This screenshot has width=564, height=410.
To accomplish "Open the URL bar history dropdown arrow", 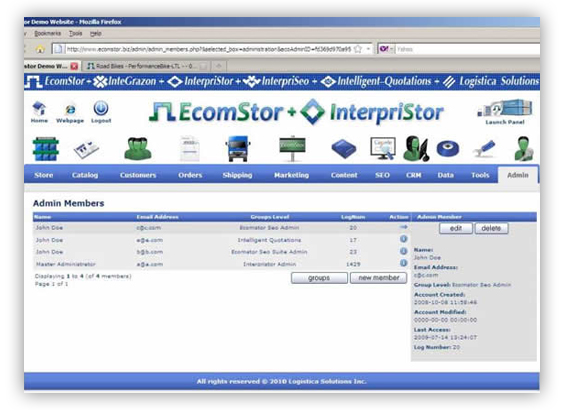I will 368,49.
